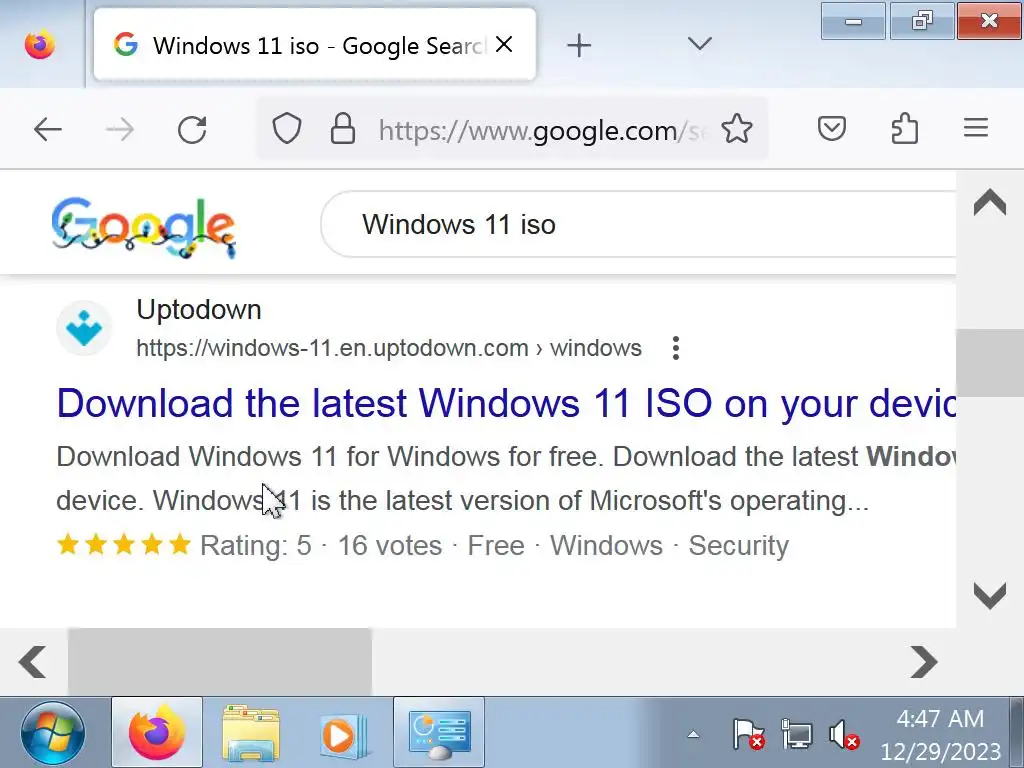
Task: Click the "16 votes" text
Action: tap(390, 546)
